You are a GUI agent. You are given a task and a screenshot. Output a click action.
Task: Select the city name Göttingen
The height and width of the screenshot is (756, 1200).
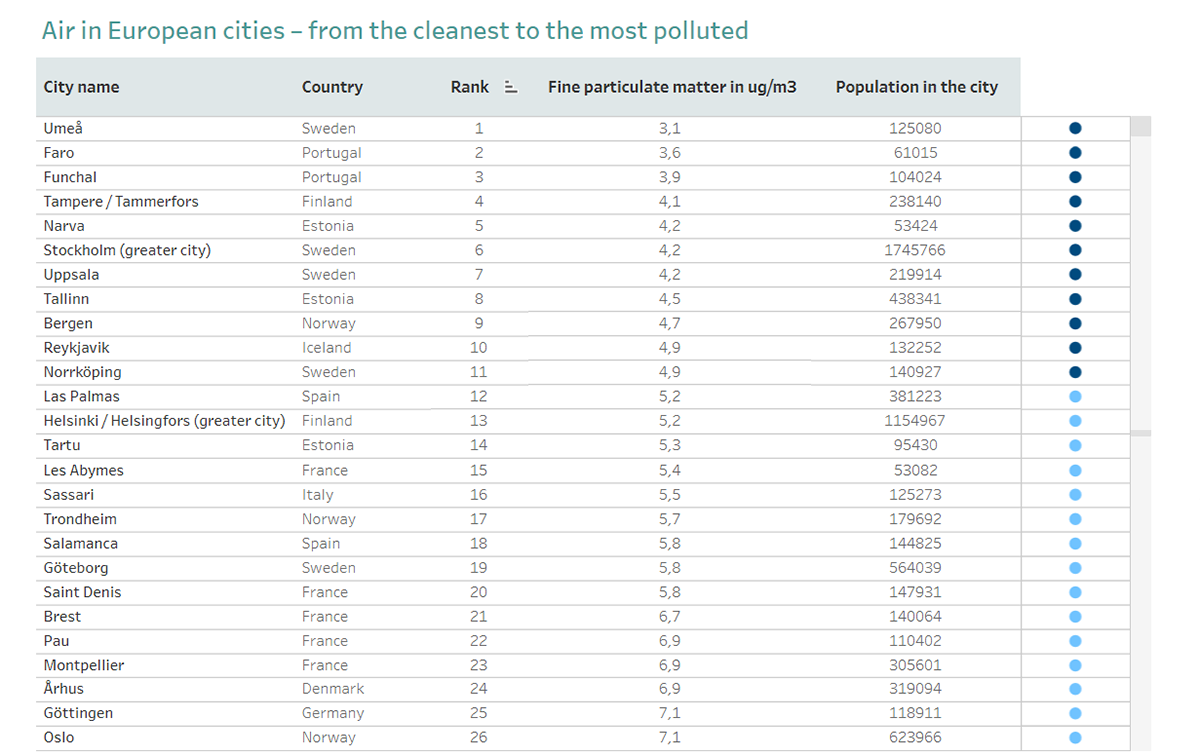click(x=78, y=714)
